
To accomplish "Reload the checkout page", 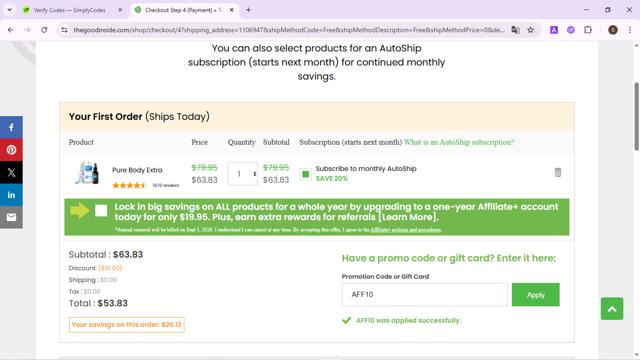I will [44, 30].
